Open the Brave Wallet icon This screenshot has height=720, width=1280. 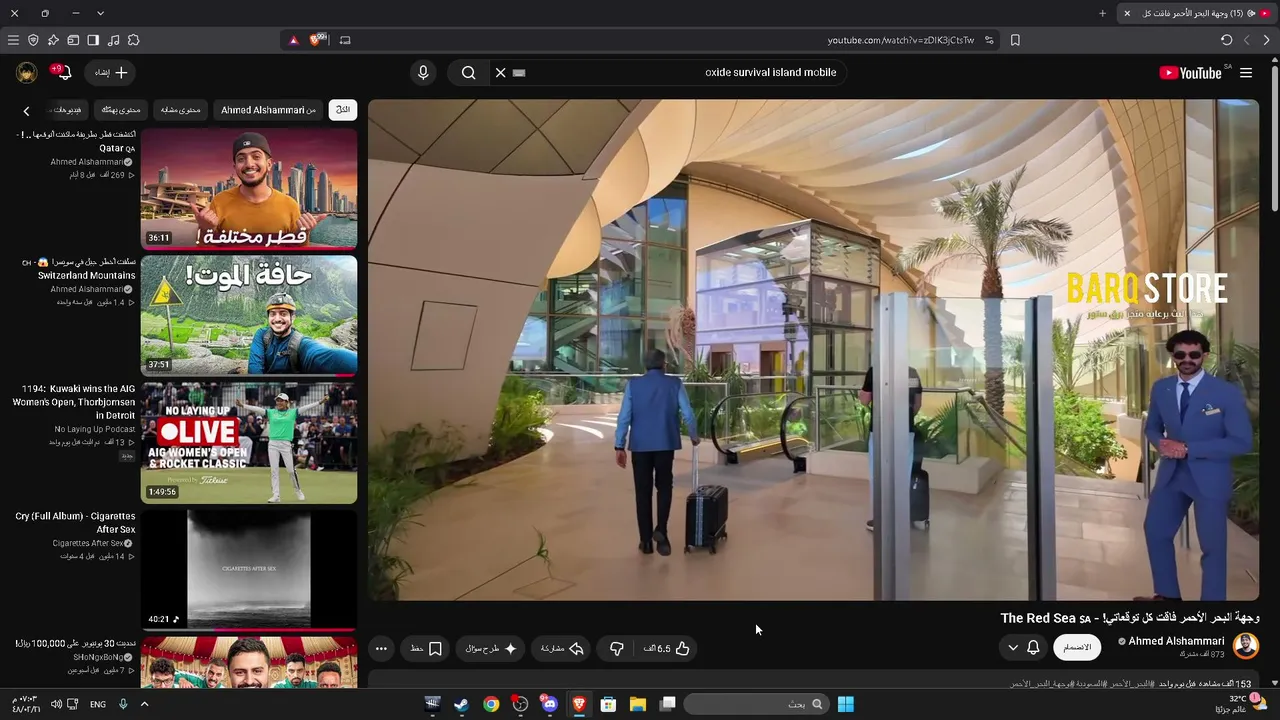[73, 40]
